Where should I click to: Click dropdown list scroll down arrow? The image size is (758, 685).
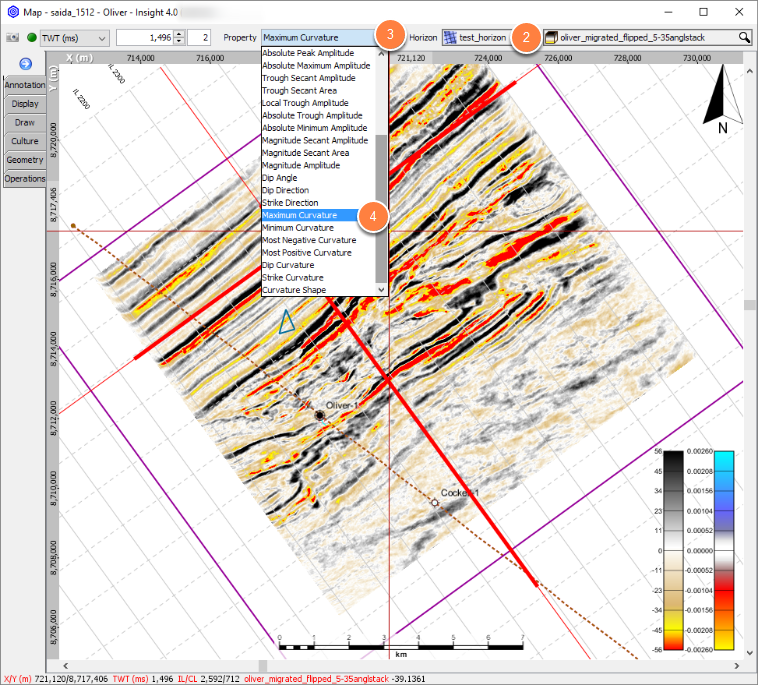(x=381, y=290)
